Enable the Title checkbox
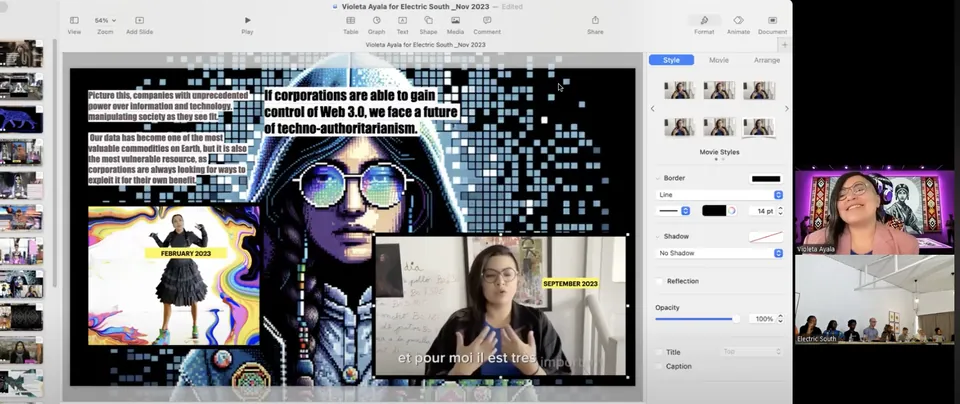960x404 pixels. click(659, 352)
